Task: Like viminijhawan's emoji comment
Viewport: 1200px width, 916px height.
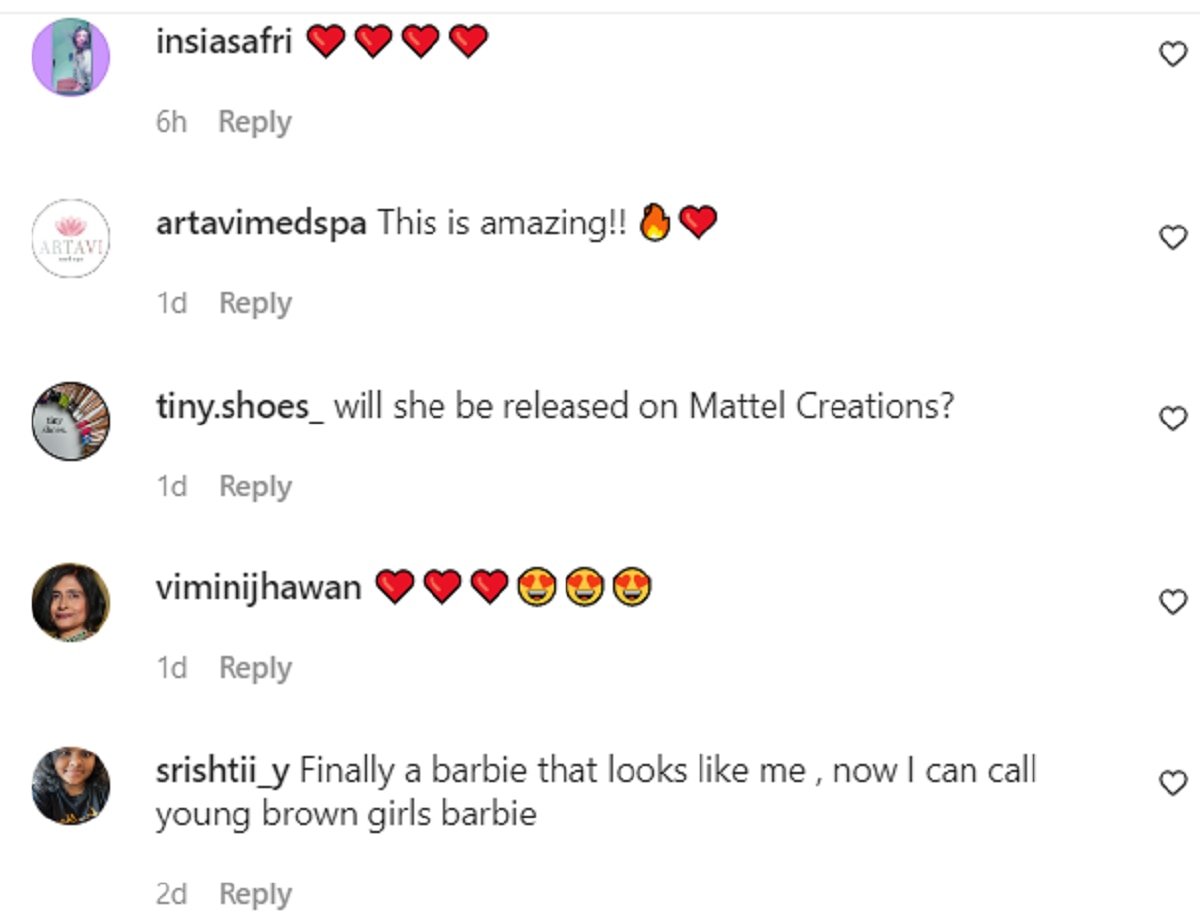Action: [1172, 600]
